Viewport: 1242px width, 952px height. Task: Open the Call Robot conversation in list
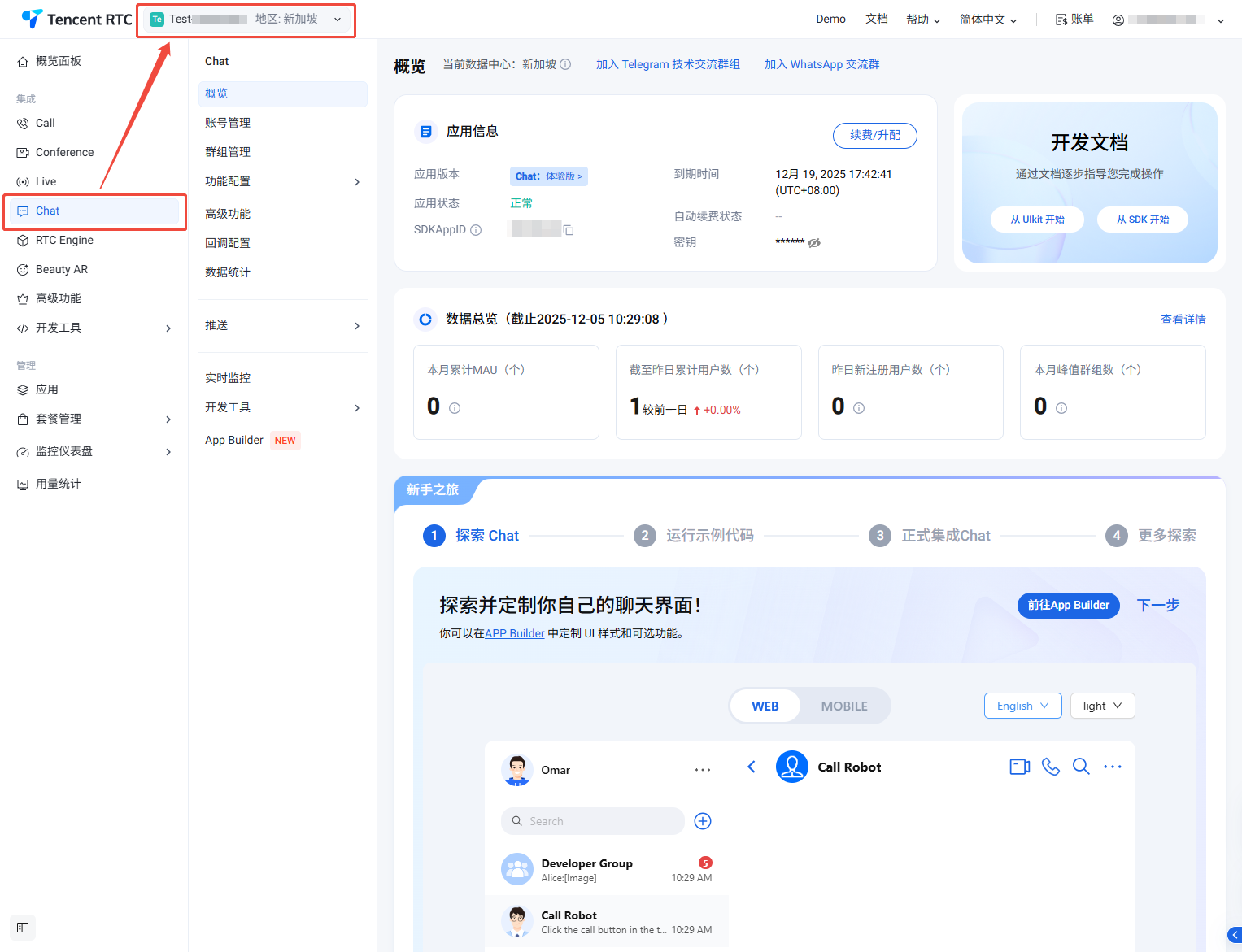pyautogui.click(x=607, y=922)
